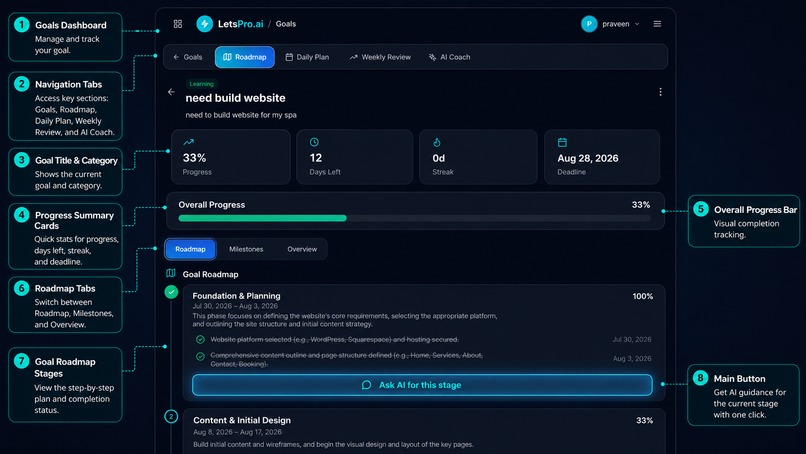Image resolution: width=806 pixels, height=454 pixels.
Task: Click the Goal Roadmap map icon
Action: [x=171, y=273]
